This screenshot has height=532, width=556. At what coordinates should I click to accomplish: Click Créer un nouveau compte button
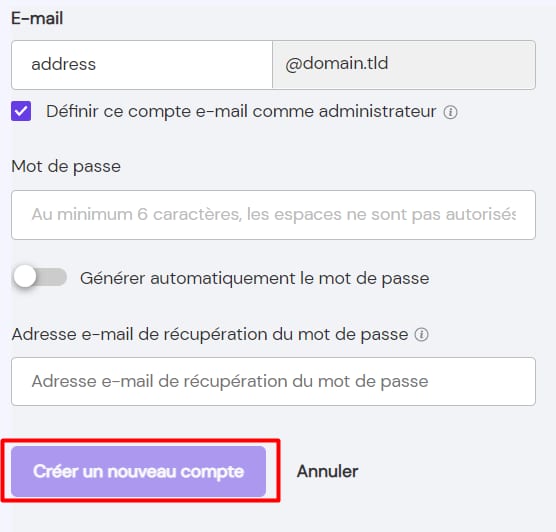click(139, 471)
